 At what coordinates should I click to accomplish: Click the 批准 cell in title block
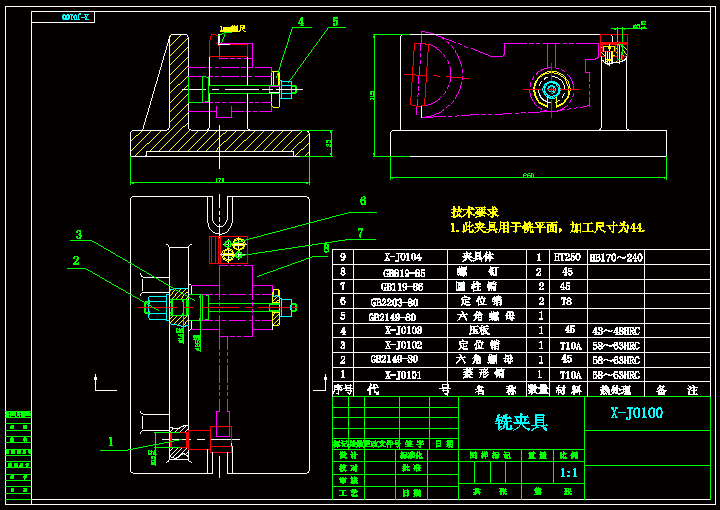click(x=411, y=468)
